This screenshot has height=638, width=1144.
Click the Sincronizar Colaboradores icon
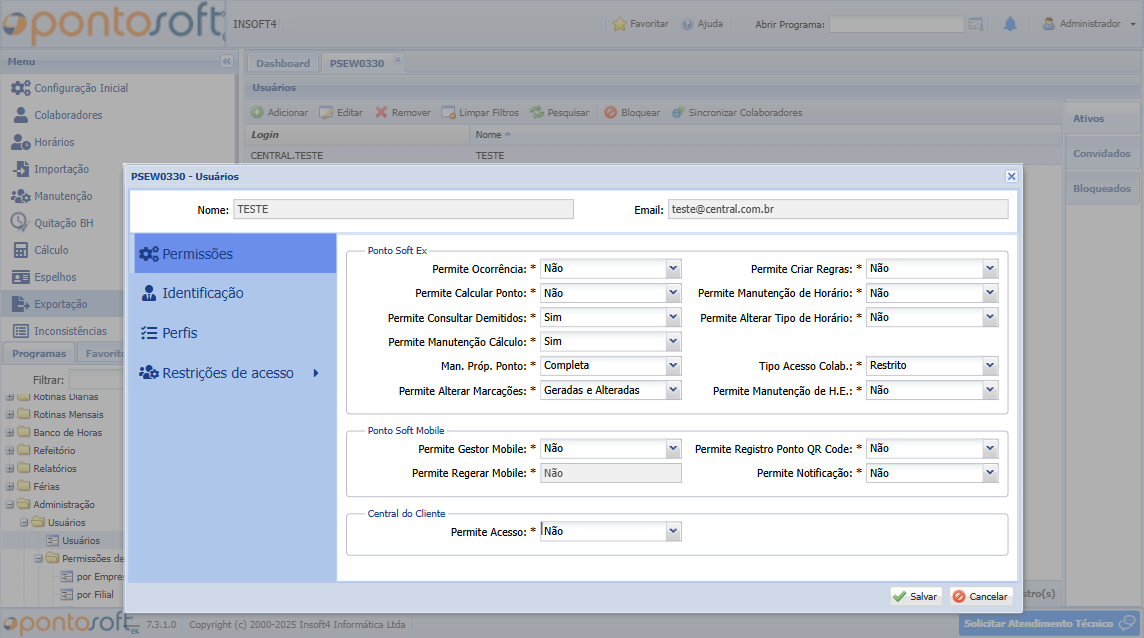[678, 113]
